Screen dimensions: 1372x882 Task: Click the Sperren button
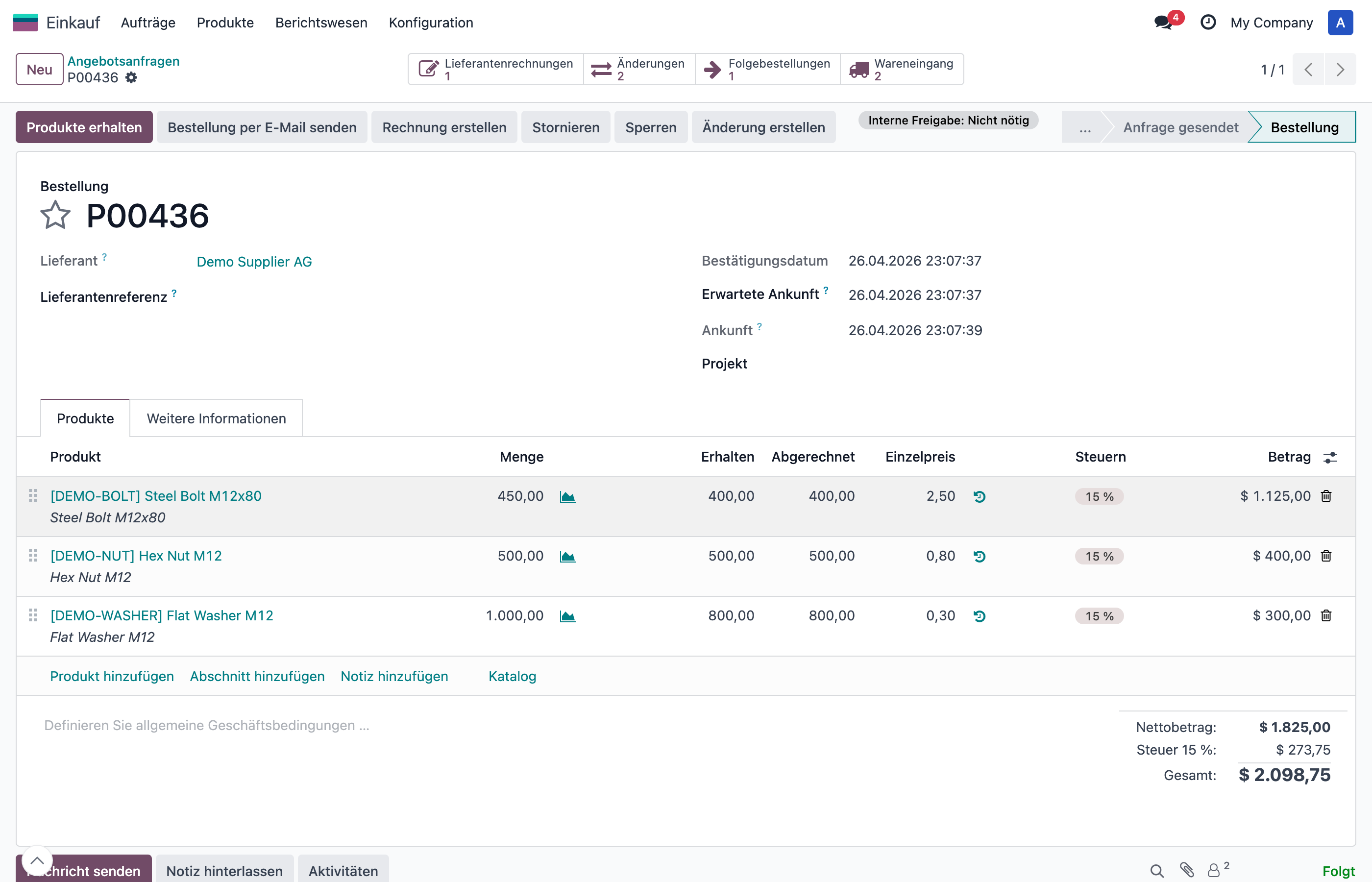[651, 127]
